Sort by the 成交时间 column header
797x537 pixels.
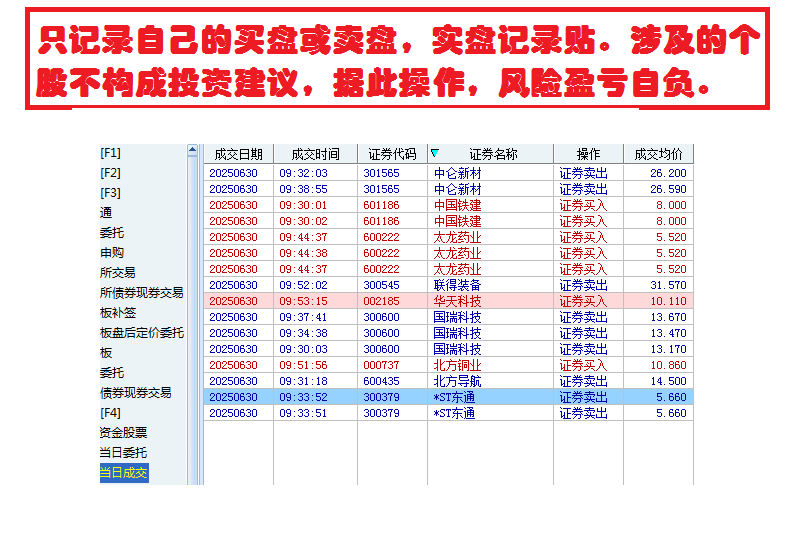(316, 154)
